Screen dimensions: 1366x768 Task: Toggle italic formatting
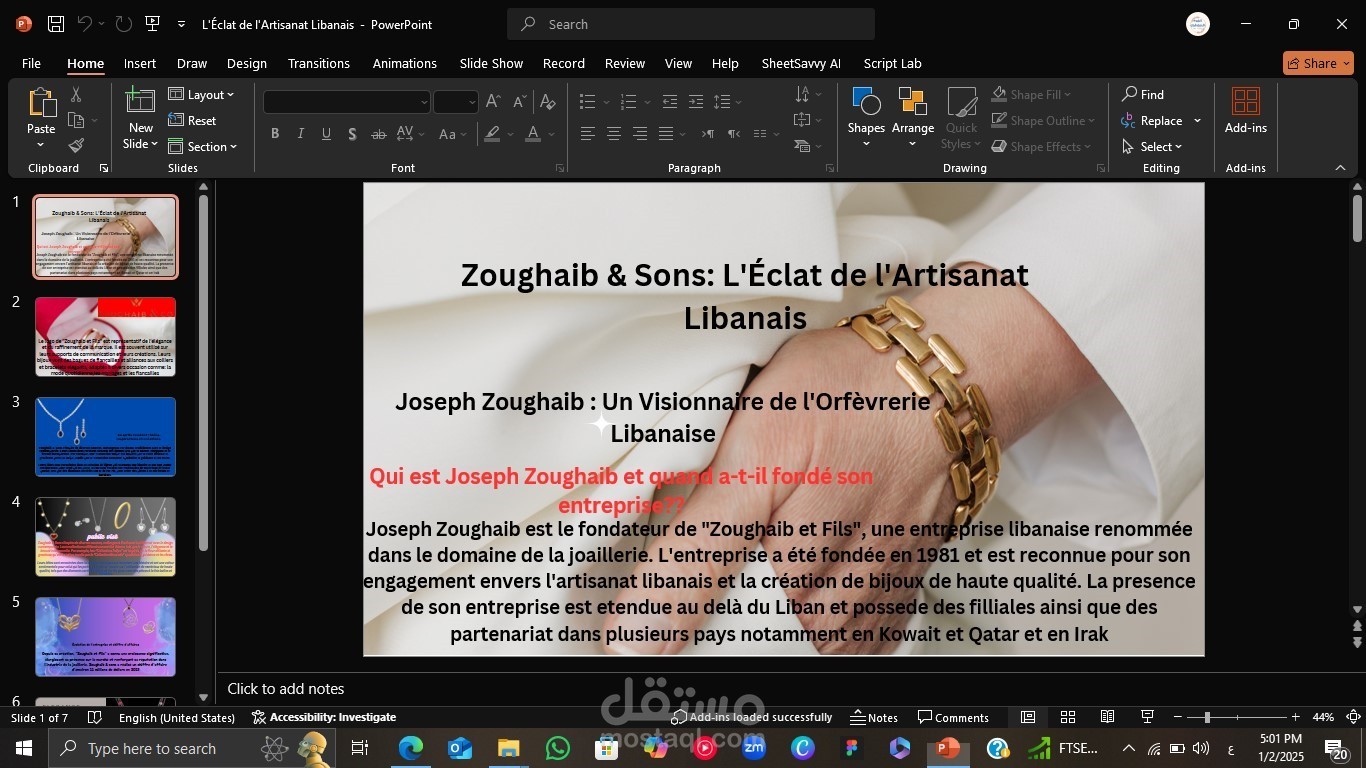[301, 134]
